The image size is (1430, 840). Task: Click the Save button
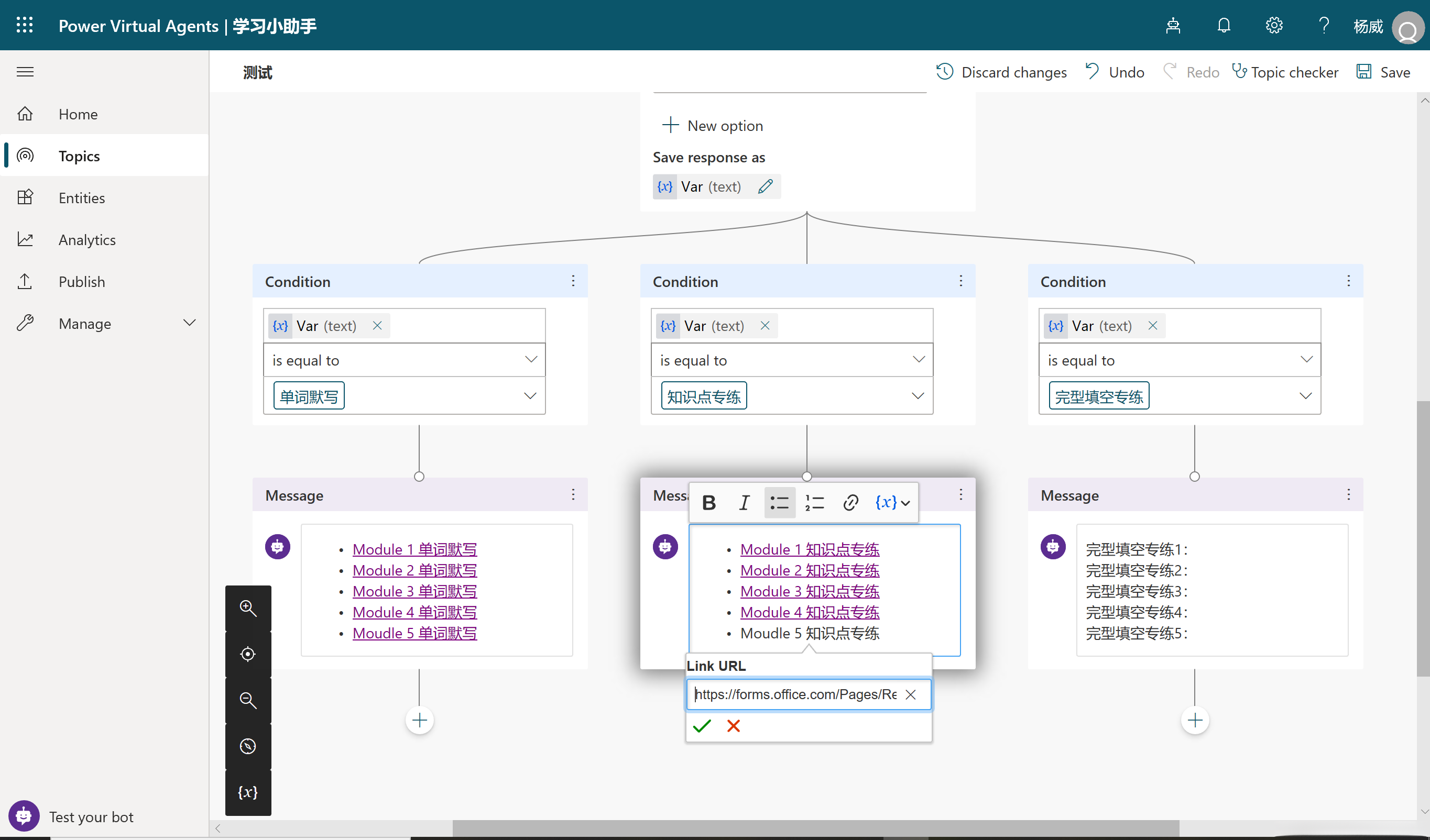pyautogui.click(x=1383, y=73)
